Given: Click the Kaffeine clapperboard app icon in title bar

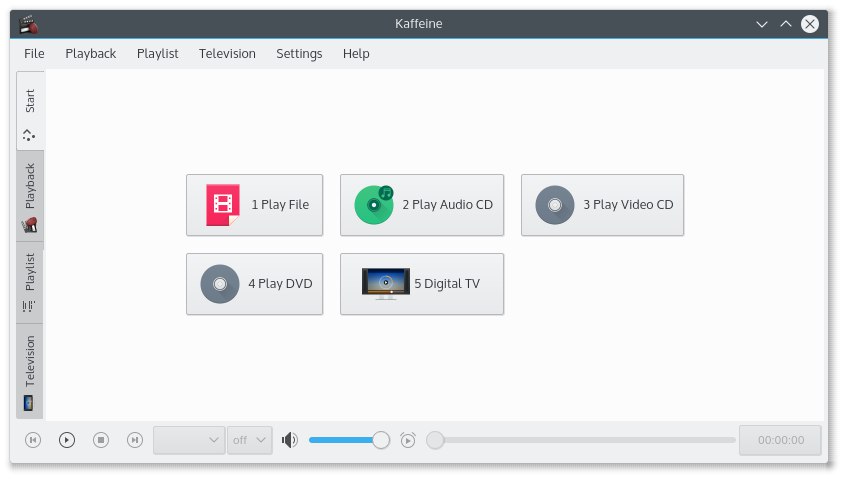Looking at the screenshot, I should pos(28,24).
